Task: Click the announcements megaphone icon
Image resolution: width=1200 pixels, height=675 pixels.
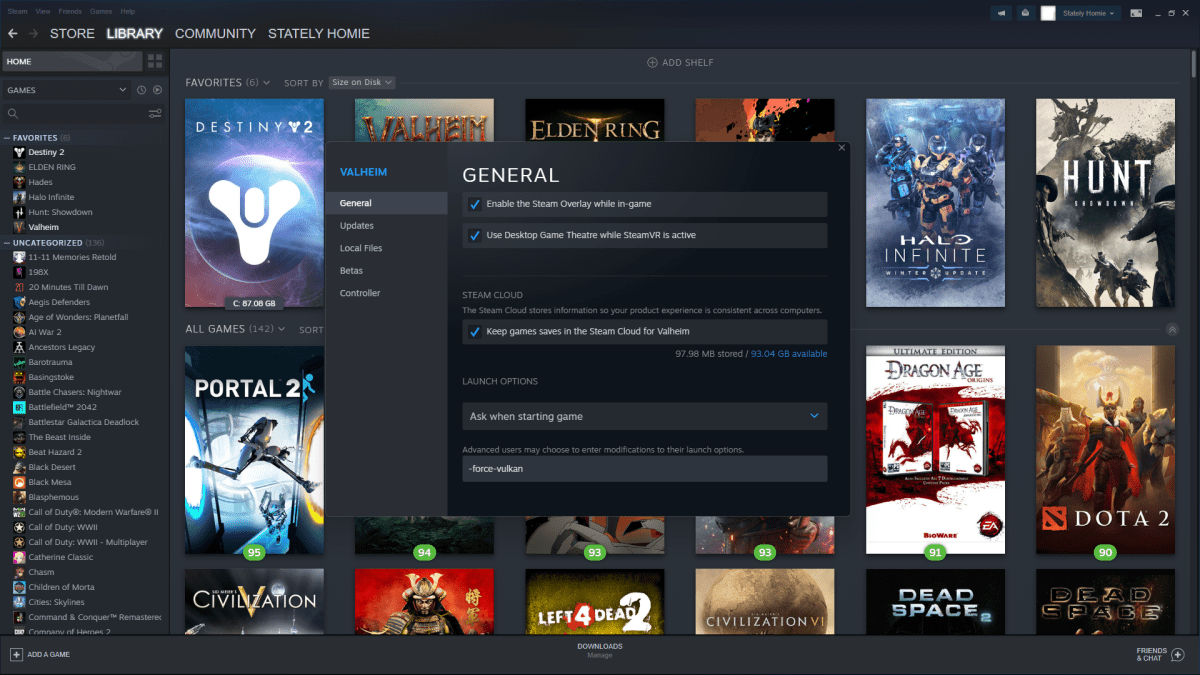Action: coord(1001,13)
